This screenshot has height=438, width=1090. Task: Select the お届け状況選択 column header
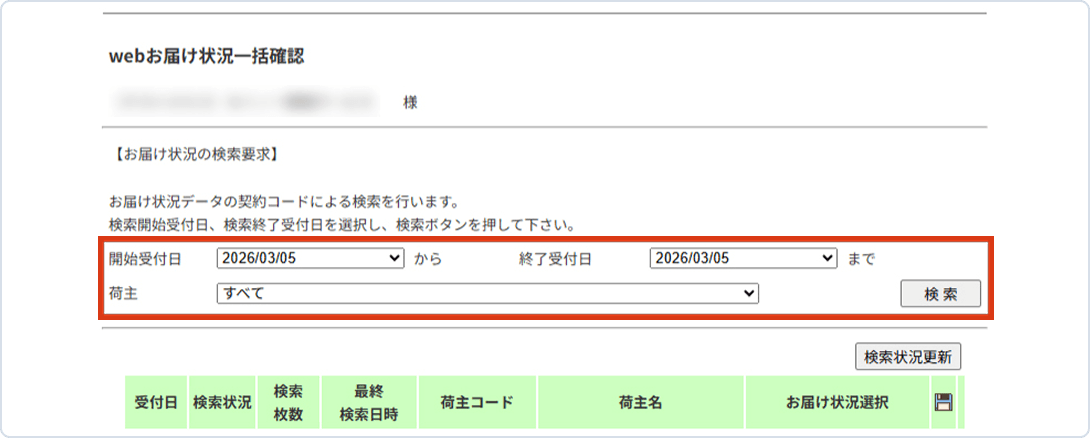(837, 402)
